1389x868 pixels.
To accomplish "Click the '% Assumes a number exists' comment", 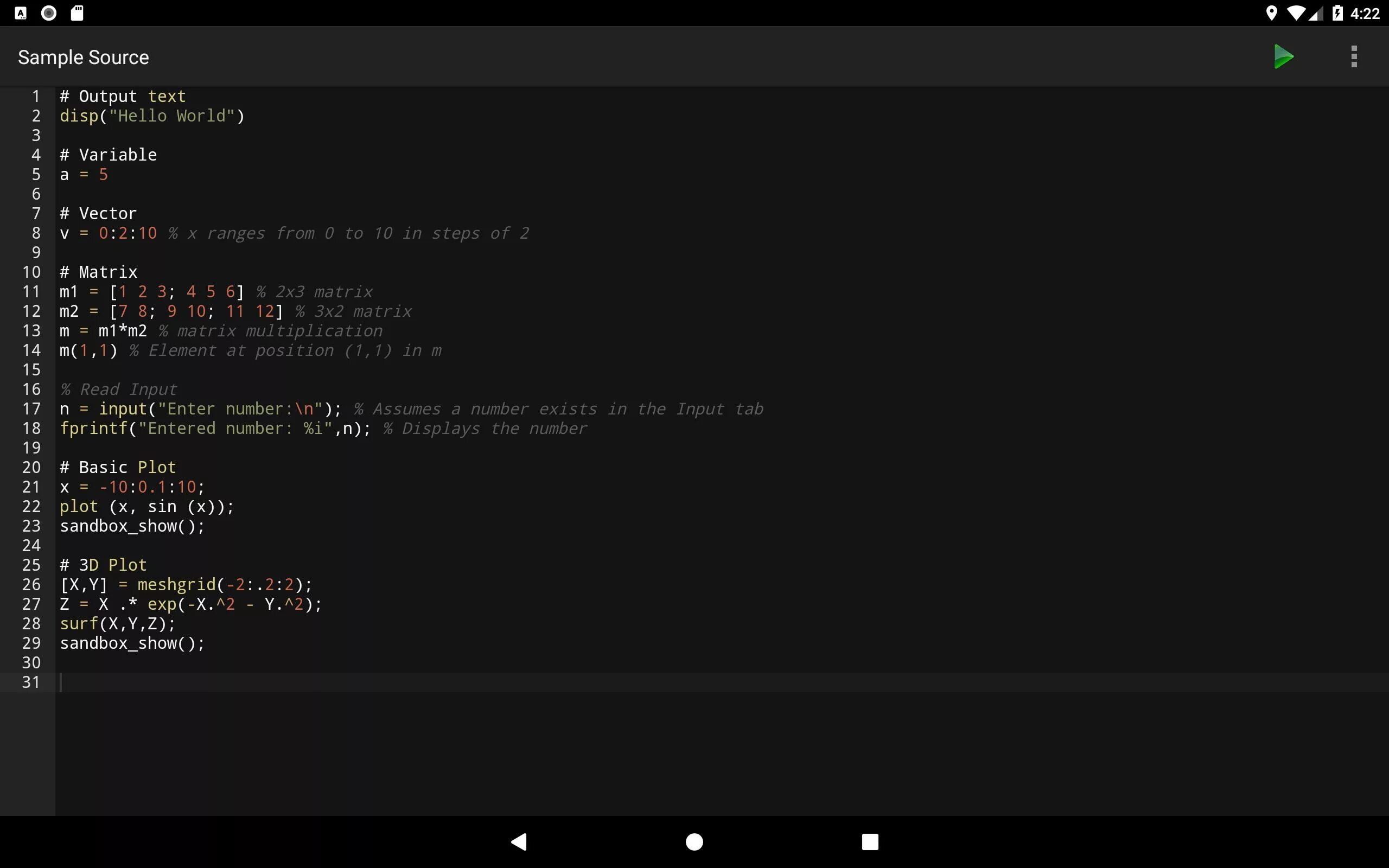I will coord(558,409).
